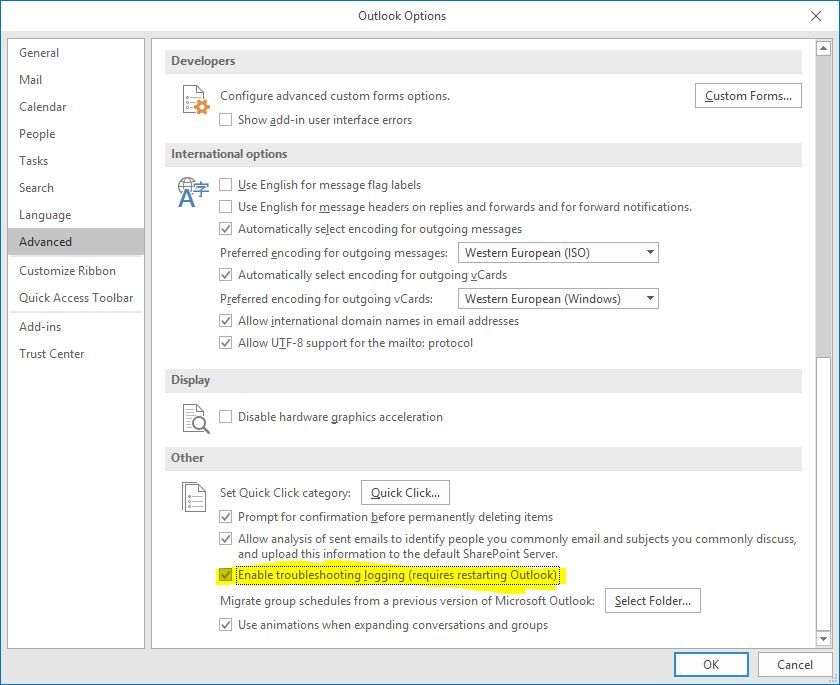The height and width of the screenshot is (685, 840).
Task: Toggle Allow international domain names in email addresses
Action: pyautogui.click(x=226, y=321)
